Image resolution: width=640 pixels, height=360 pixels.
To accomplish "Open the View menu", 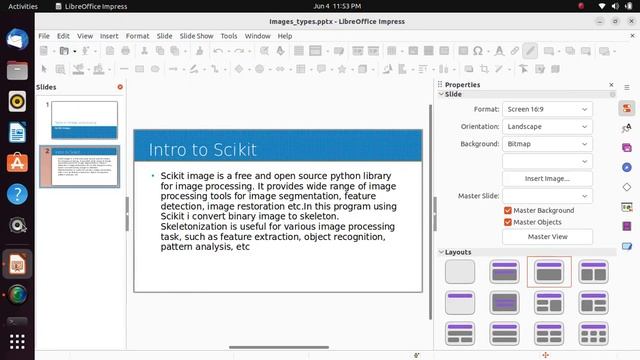I will pos(85,36).
